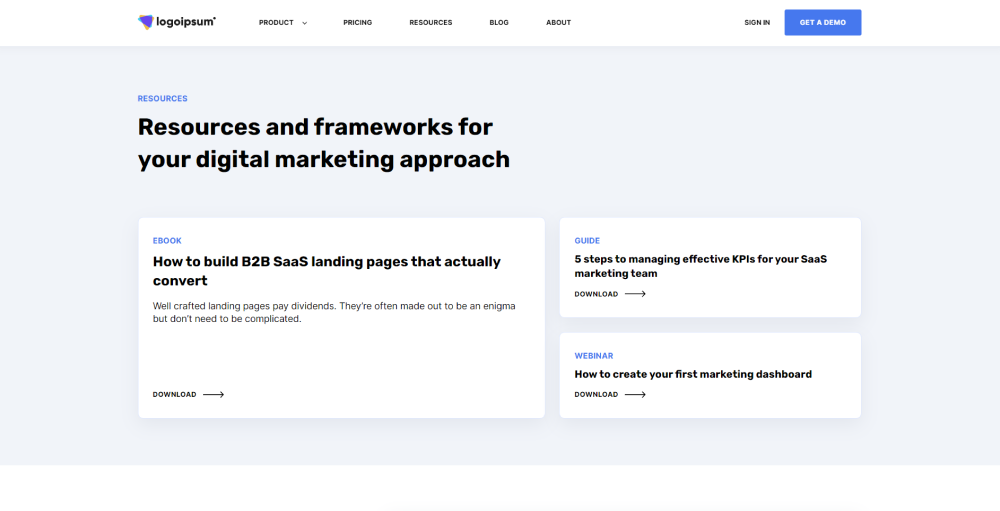Open the About page
The image size is (1000, 511).
point(558,22)
